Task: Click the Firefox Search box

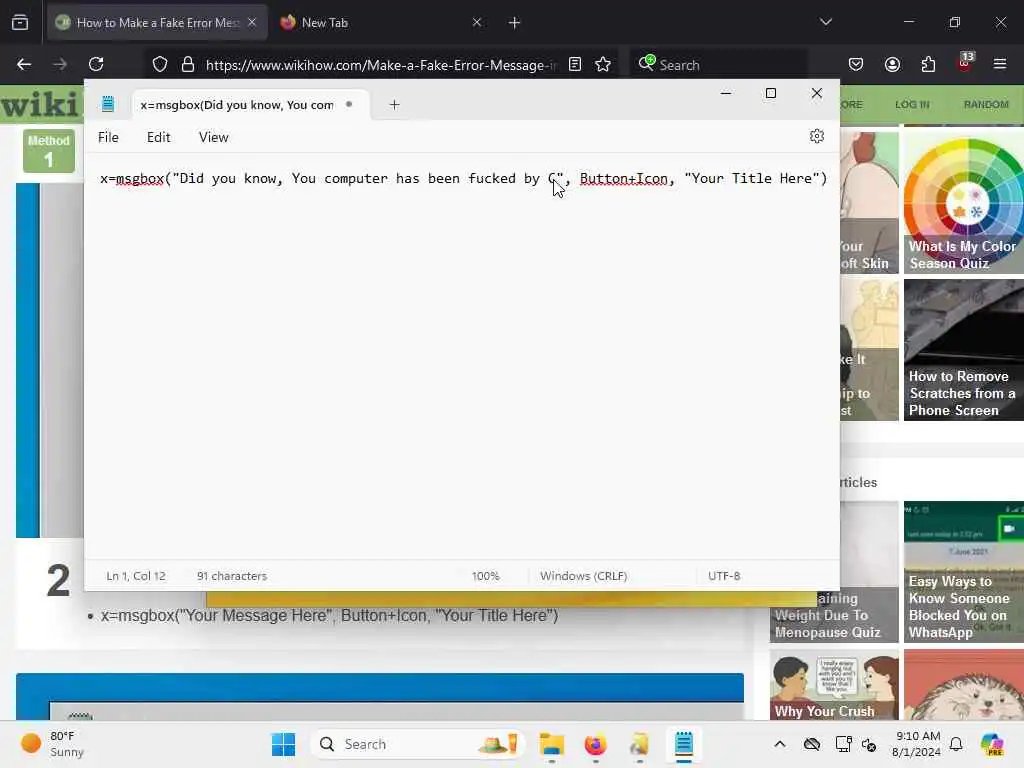Action: point(718,65)
